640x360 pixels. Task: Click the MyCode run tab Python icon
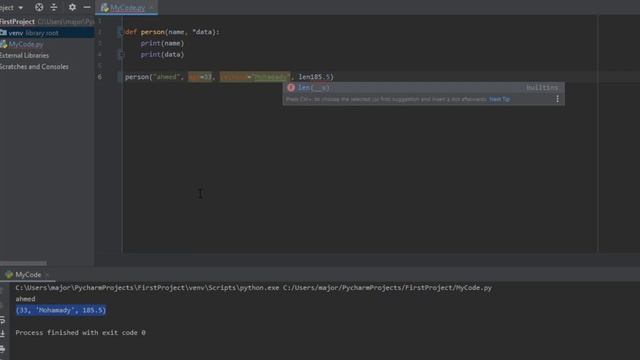coord(9,275)
